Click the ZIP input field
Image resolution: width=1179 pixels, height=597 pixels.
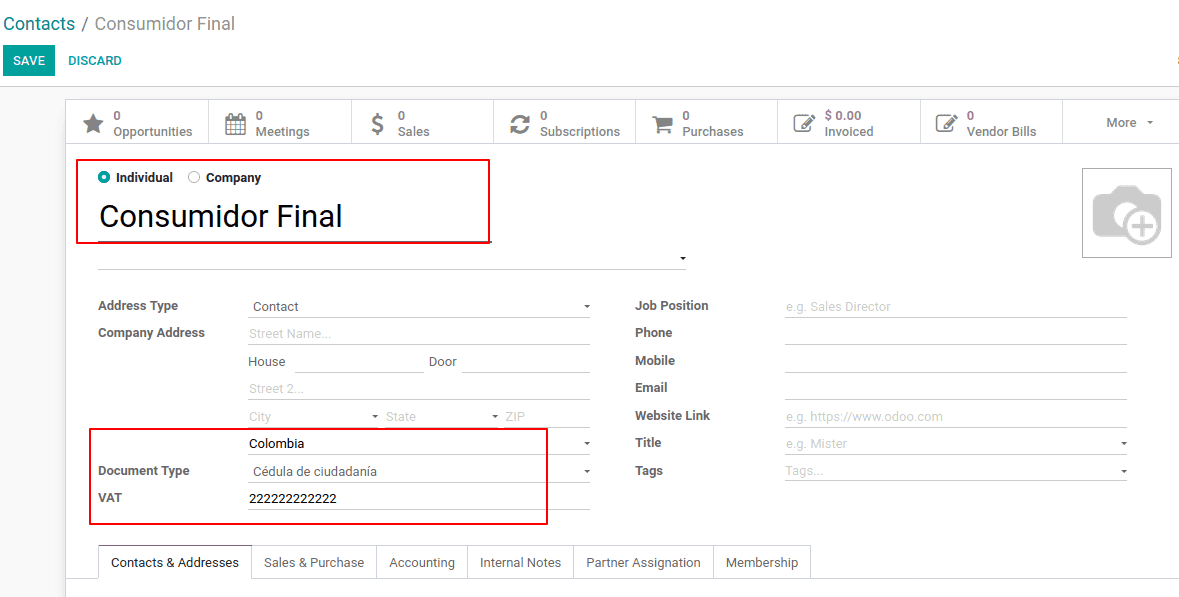coord(547,417)
